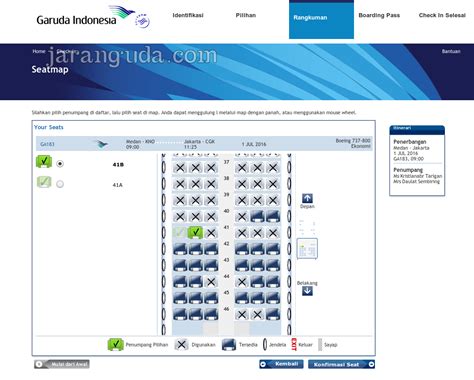Follow the Home breadcrumb link
This screenshot has height=380, width=474.
39,51
